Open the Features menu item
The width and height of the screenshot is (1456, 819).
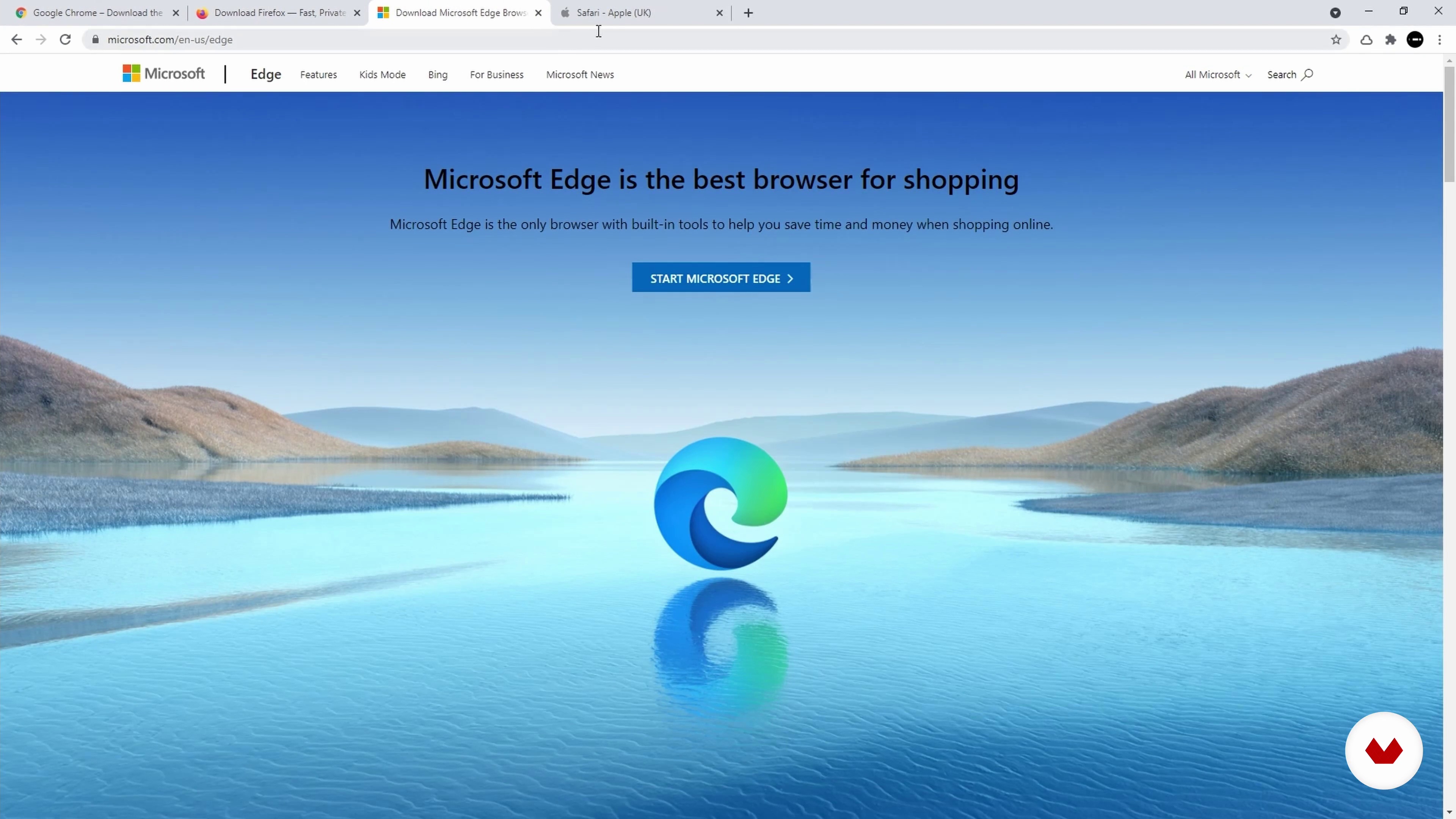[x=318, y=75]
